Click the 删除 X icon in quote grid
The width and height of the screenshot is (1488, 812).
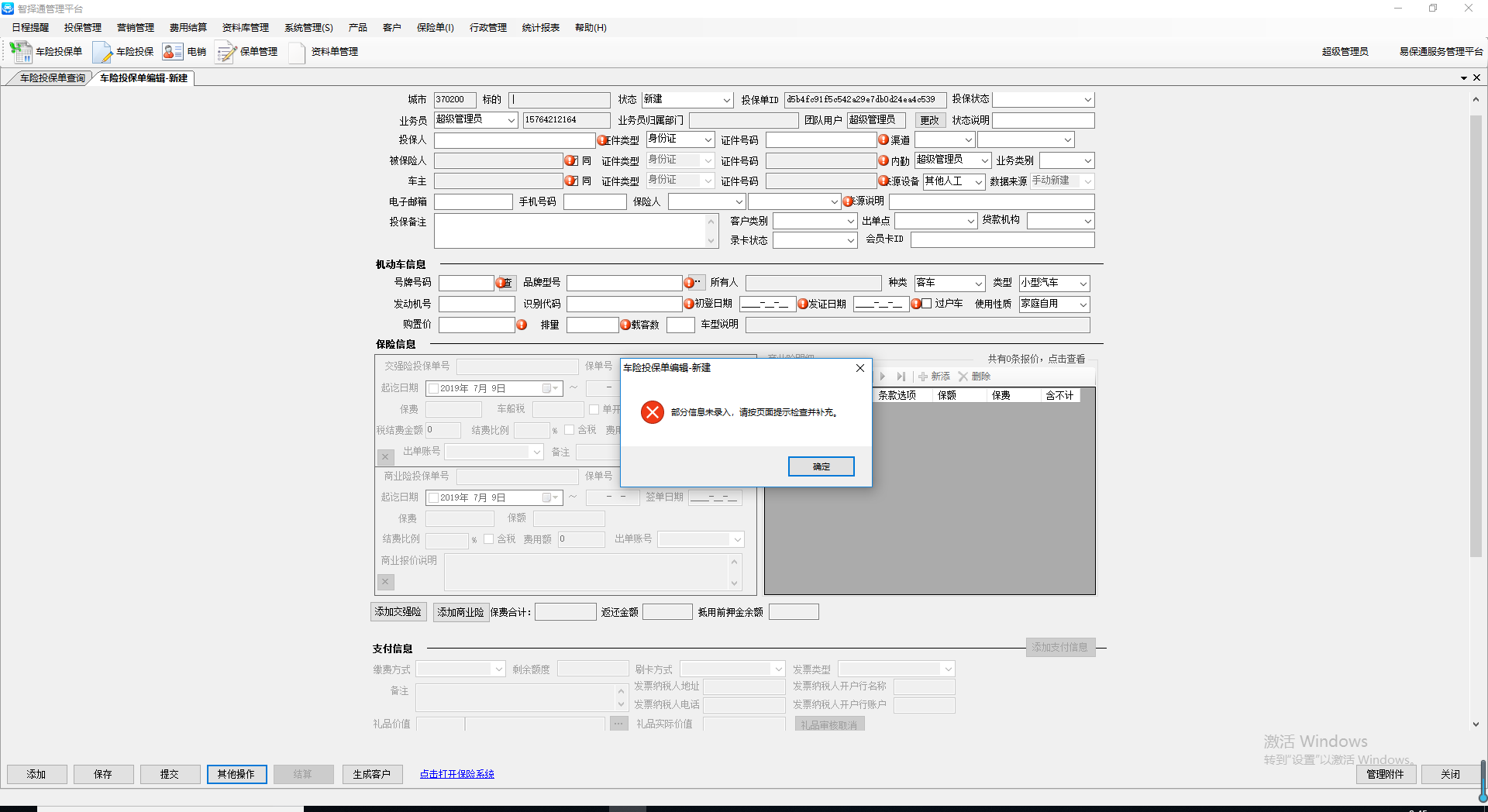click(x=963, y=377)
